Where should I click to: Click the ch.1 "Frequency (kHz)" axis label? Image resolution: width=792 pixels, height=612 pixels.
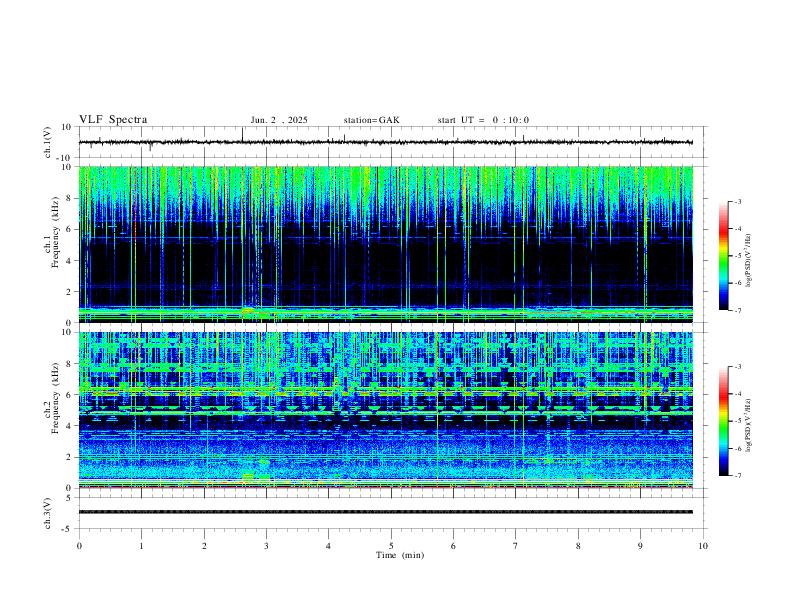pos(56,231)
